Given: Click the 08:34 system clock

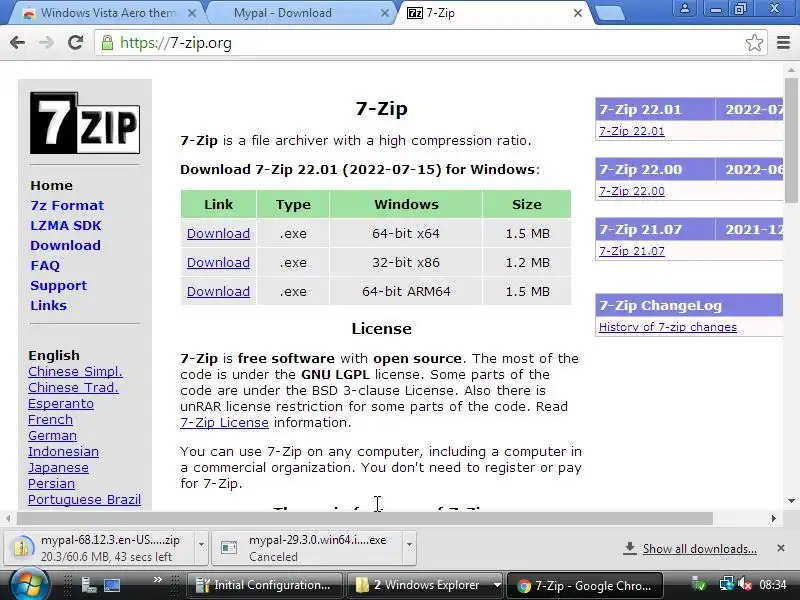Looking at the screenshot, I should [x=772, y=584].
